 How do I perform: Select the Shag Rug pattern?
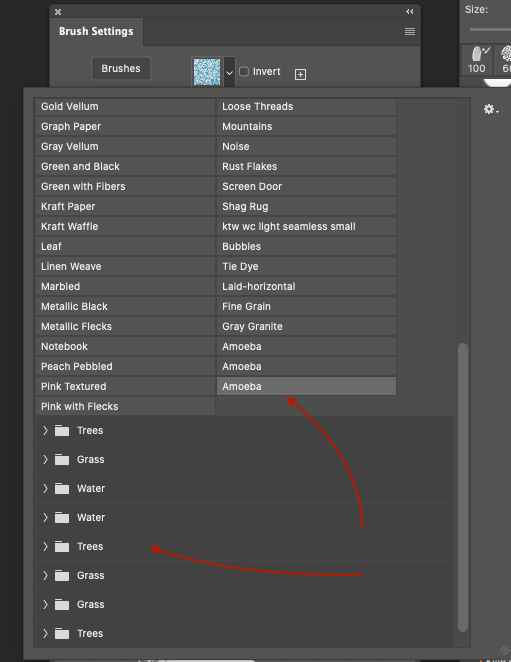click(x=307, y=206)
